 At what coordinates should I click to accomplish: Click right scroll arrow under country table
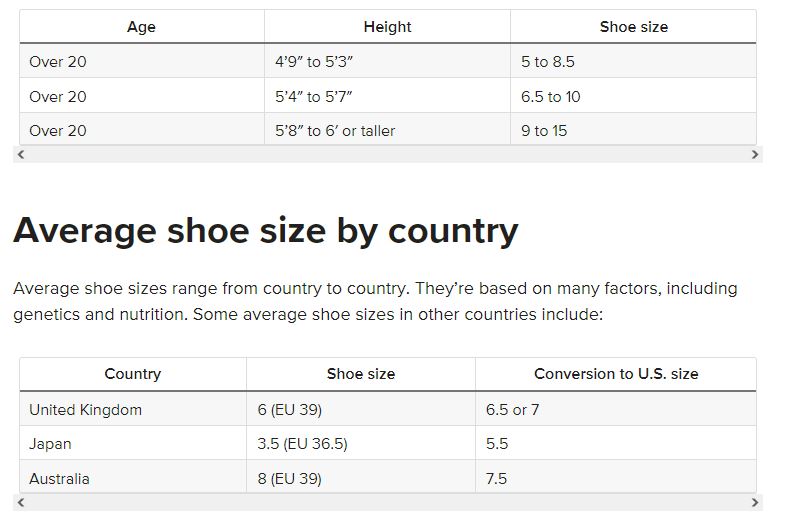click(x=755, y=503)
